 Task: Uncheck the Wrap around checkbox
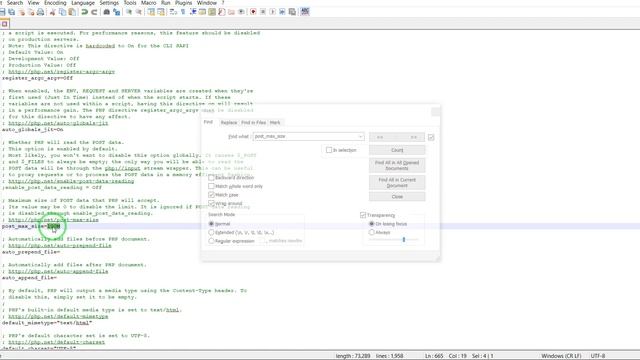211,203
